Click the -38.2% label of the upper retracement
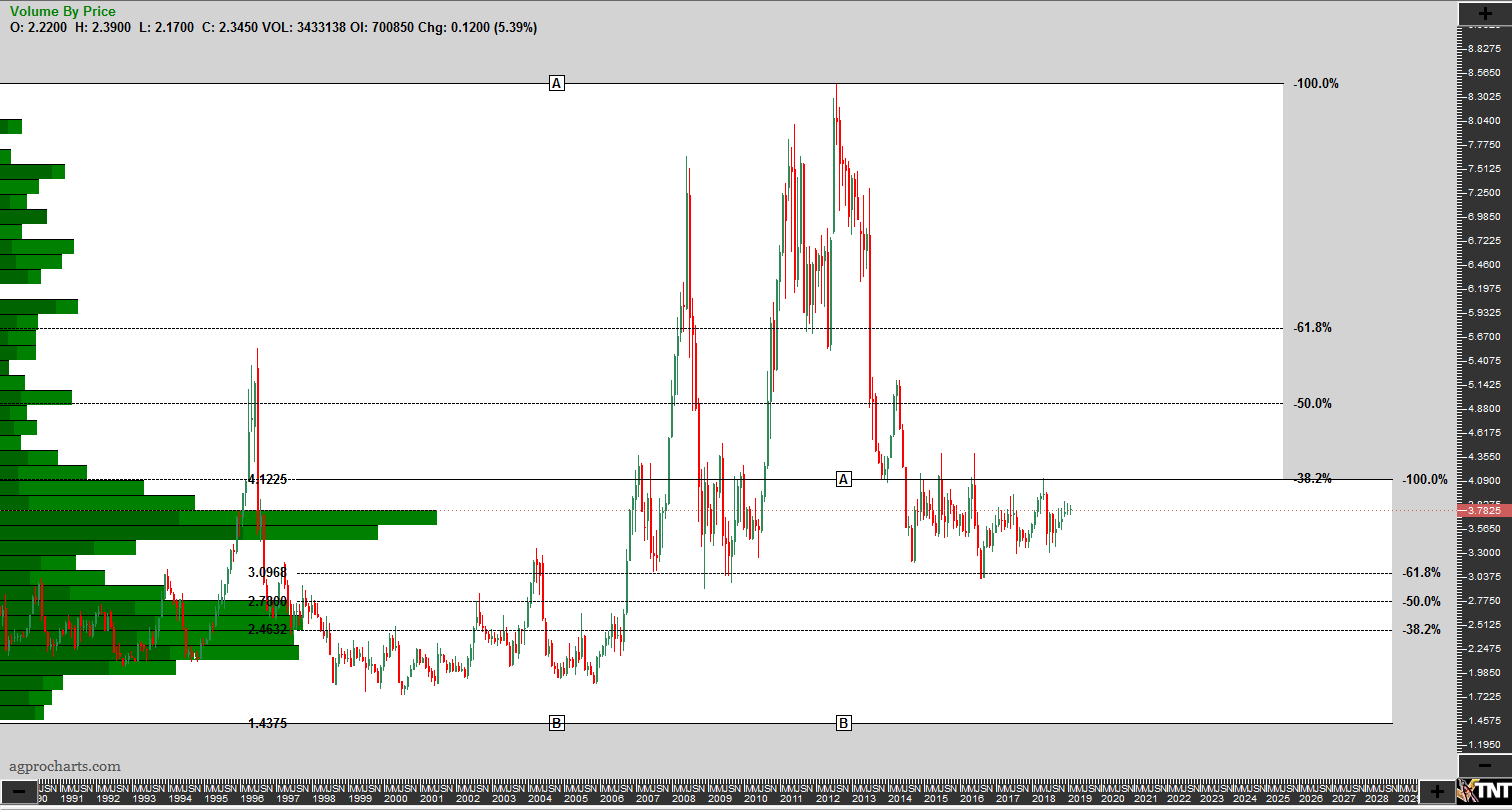 (1312, 479)
